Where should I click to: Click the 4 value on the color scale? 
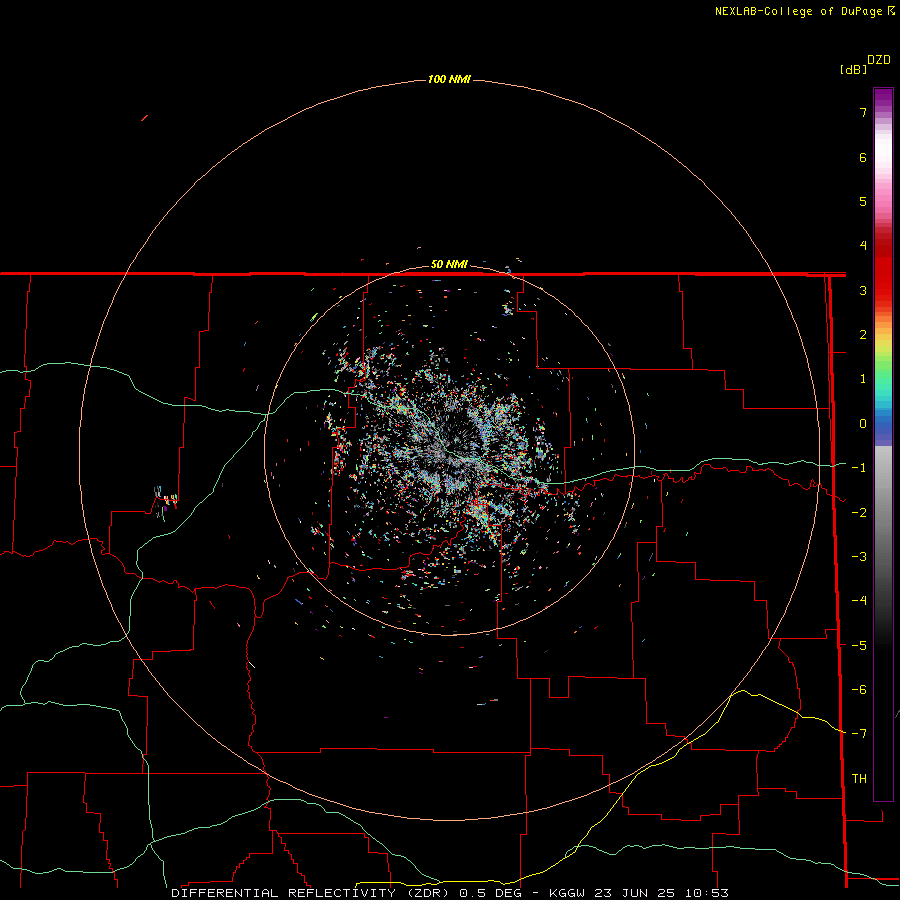(x=863, y=246)
